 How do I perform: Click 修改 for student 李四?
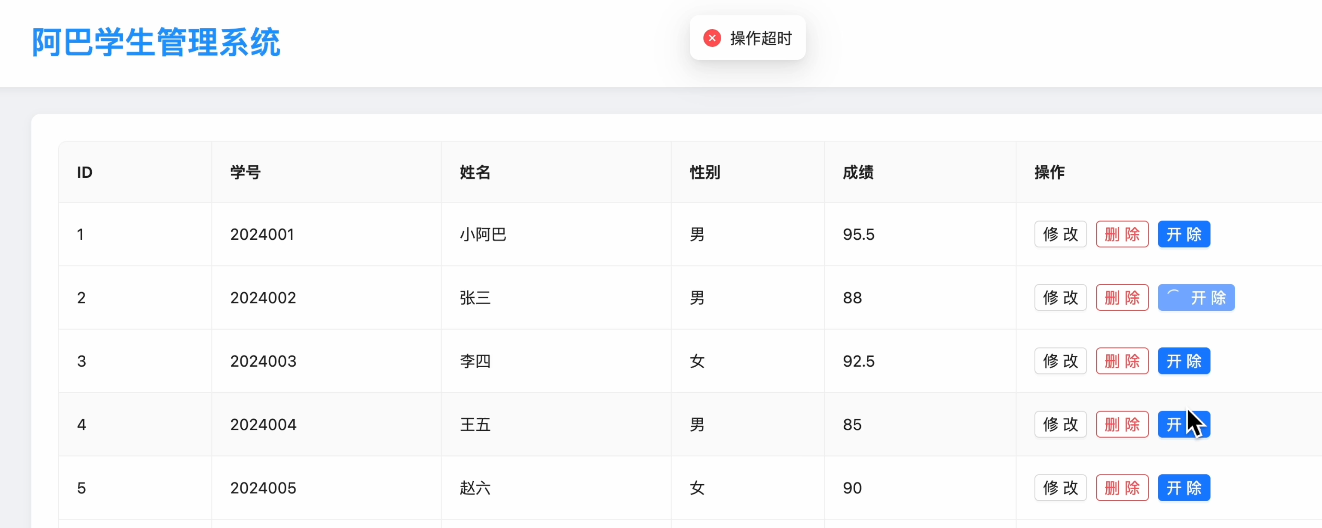coord(1060,361)
